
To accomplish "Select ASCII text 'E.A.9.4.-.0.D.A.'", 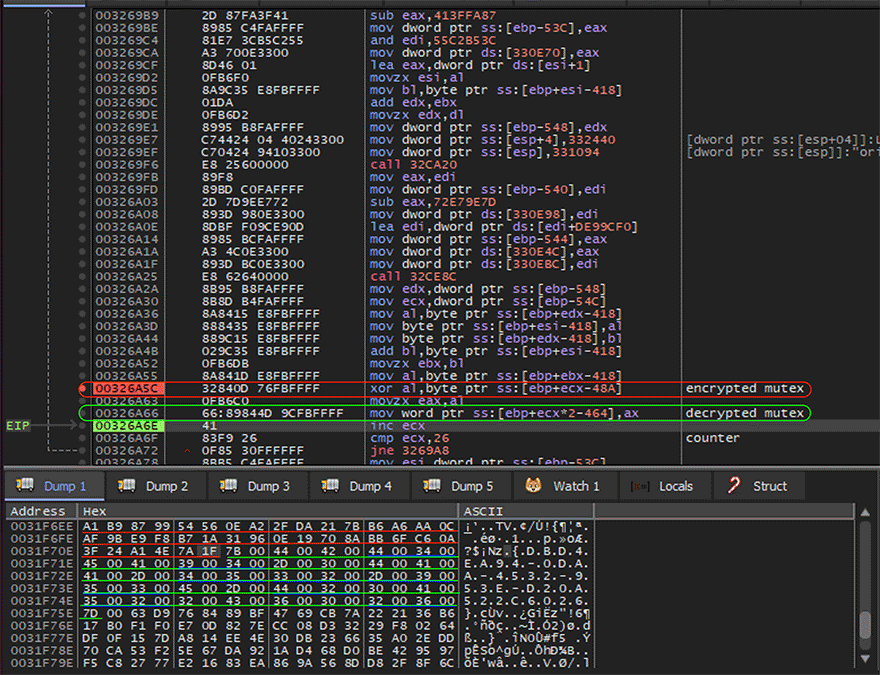I will click(526, 563).
